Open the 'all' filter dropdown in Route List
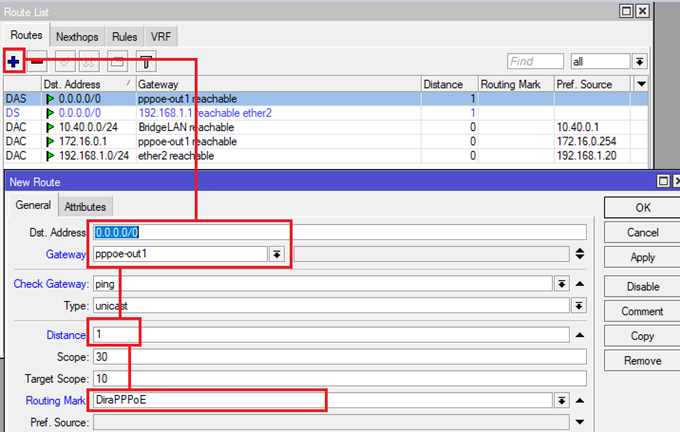The height and width of the screenshot is (432, 680). [x=639, y=61]
